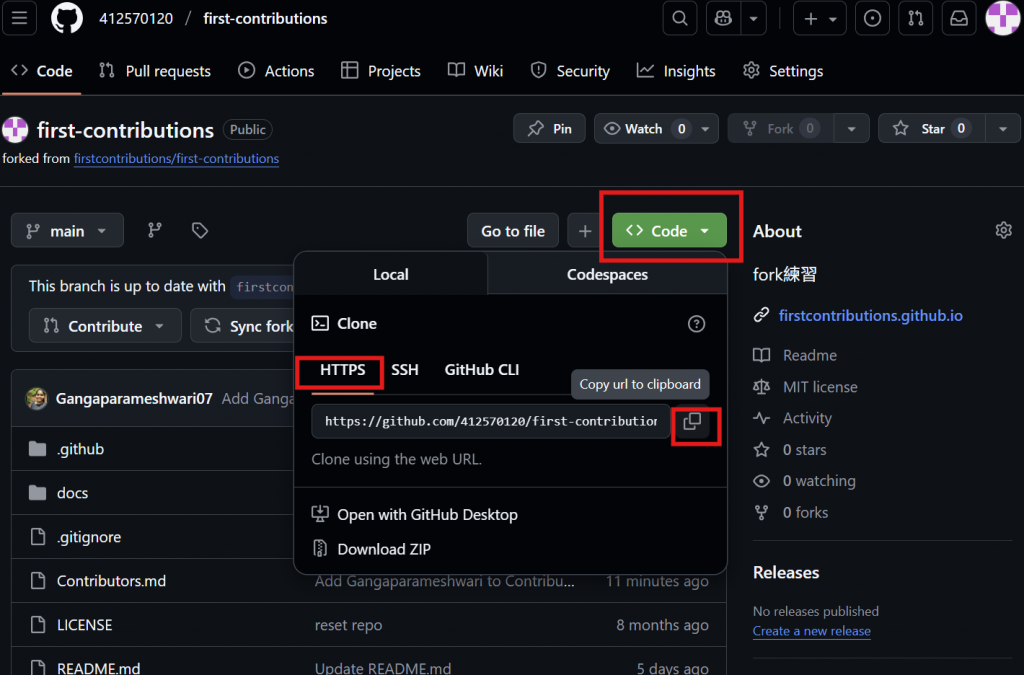1024x675 pixels.
Task: Switch to the Pull requests tab
Action: click(155, 71)
